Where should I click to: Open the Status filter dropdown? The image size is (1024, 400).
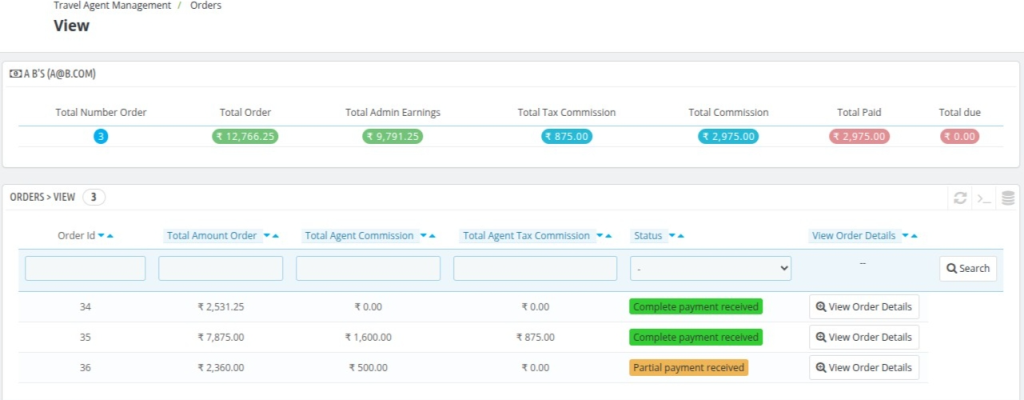click(711, 269)
